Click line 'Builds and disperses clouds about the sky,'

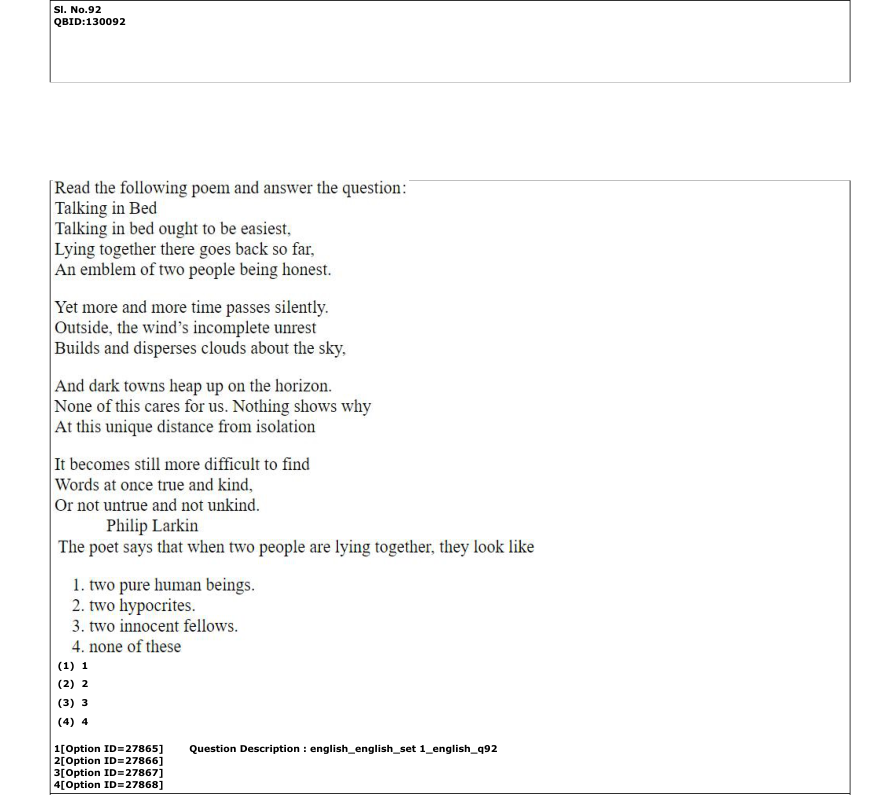[200, 349]
